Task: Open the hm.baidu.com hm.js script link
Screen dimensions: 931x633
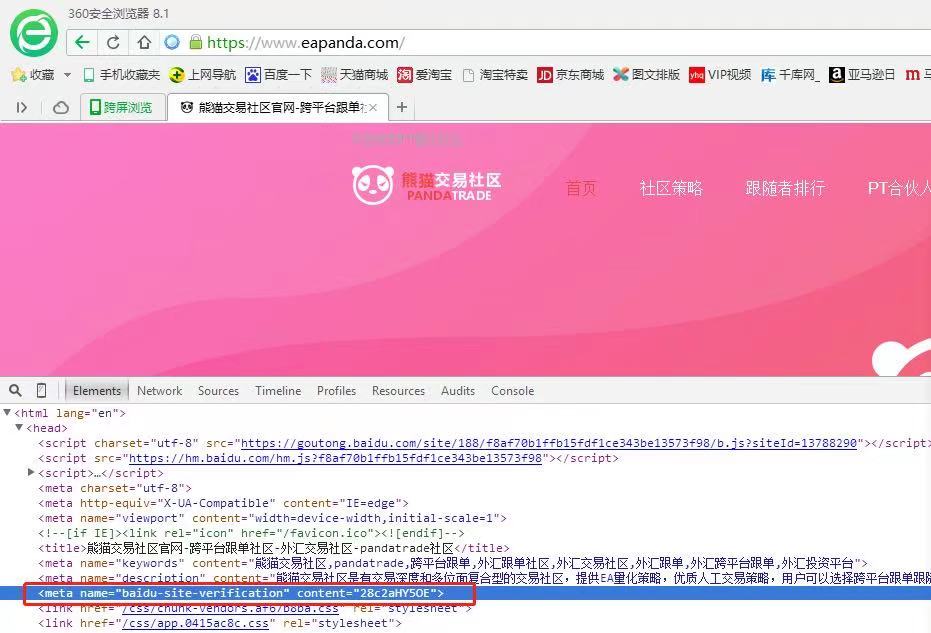Action: (335, 458)
